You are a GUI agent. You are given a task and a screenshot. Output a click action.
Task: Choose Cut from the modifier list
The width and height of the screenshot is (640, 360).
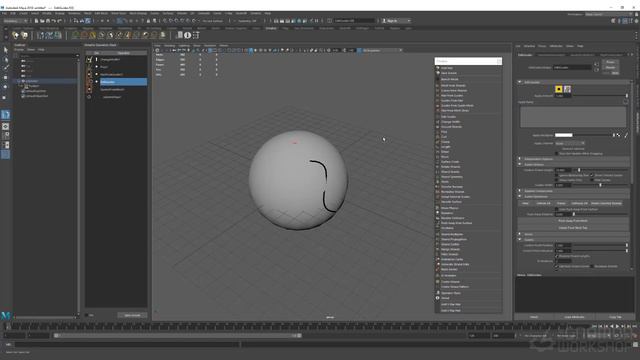coord(444,137)
